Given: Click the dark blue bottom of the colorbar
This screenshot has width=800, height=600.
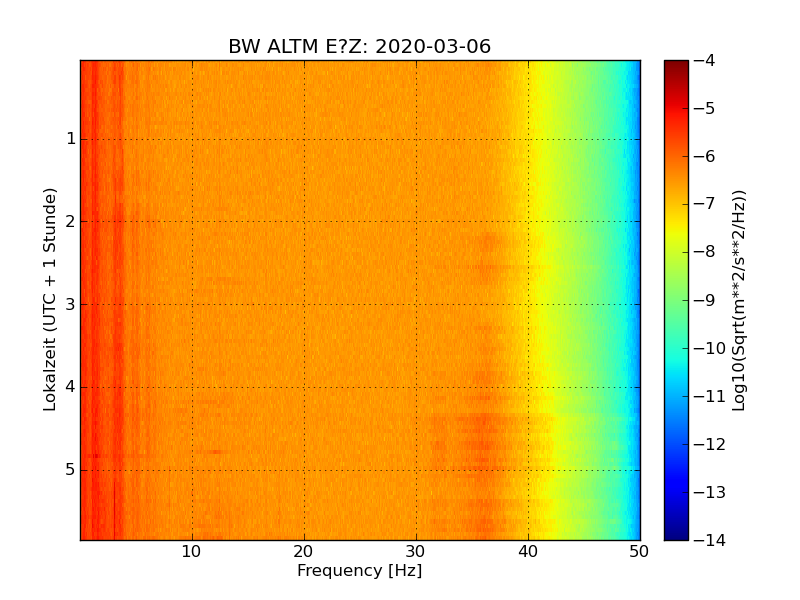Looking at the screenshot, I should click(x=677, y=531).
